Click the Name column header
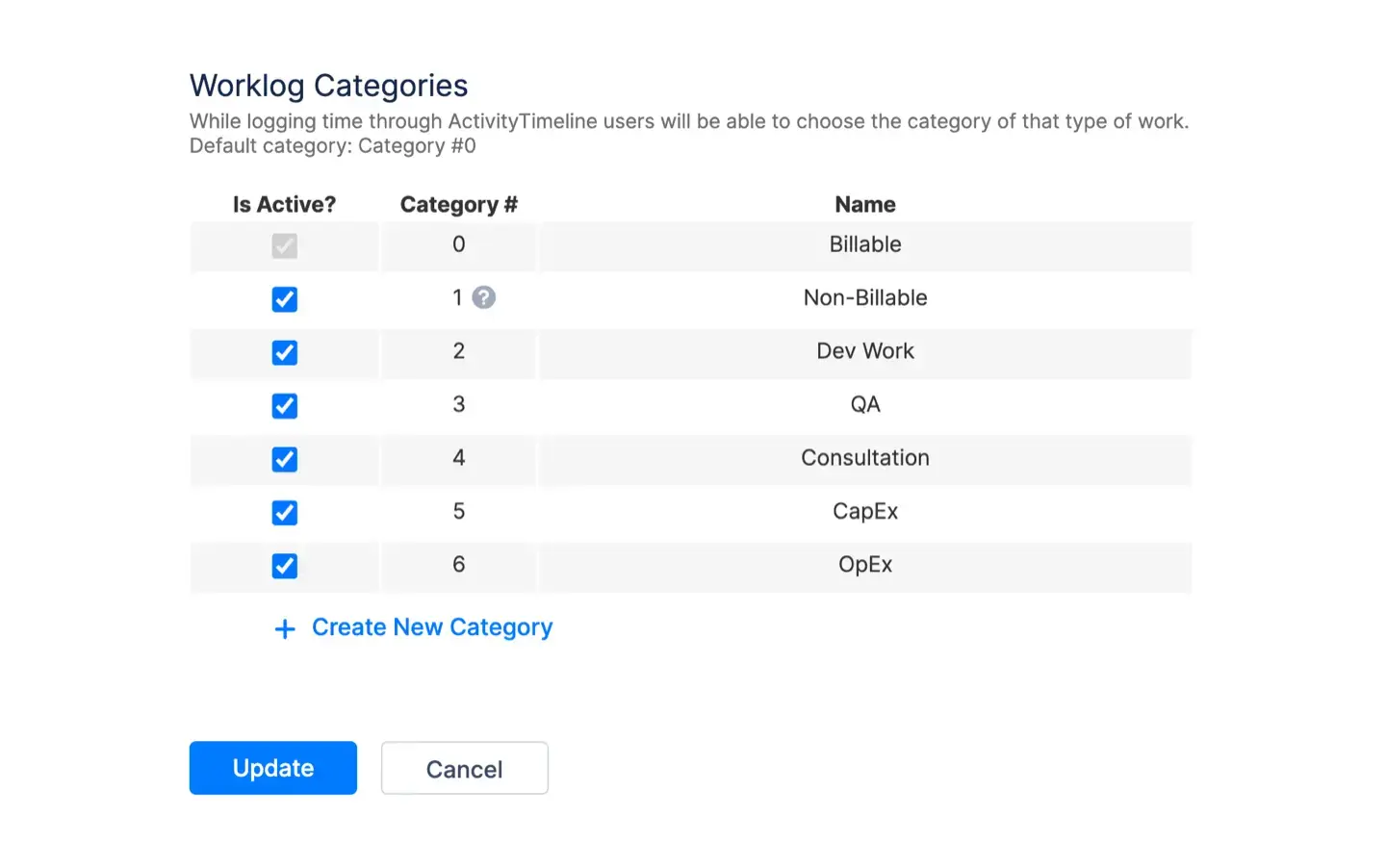The width and height of the screenshot is (1386, 868). tap(864, 204)
